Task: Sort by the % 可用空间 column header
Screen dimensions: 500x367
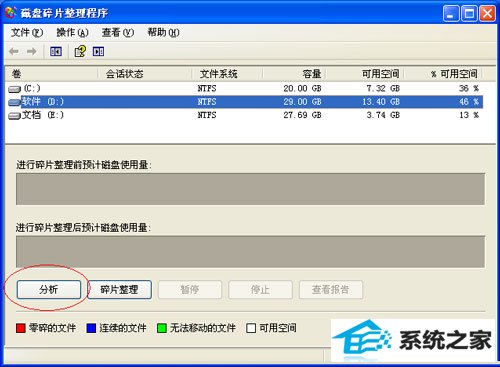Action: click(443, 74)
